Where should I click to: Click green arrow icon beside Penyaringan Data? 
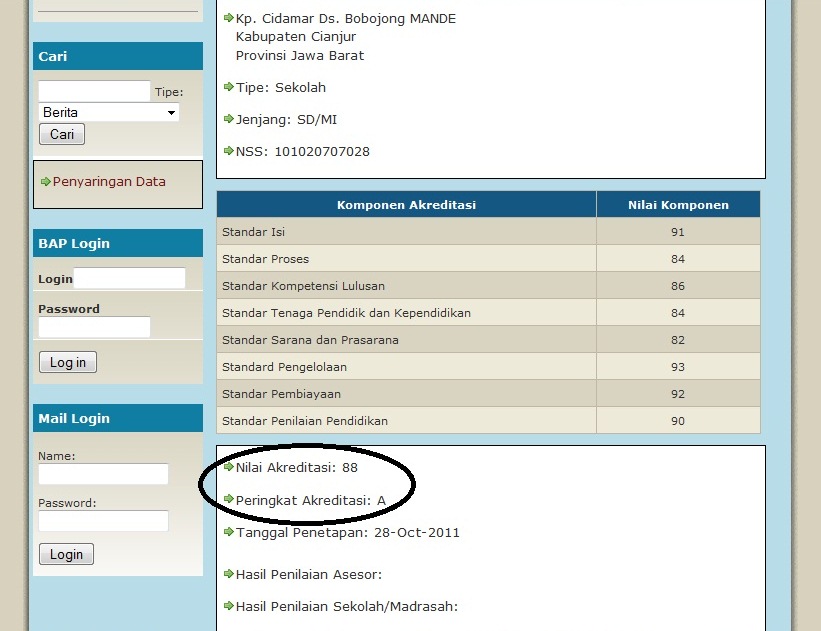(x=46, y=182)
